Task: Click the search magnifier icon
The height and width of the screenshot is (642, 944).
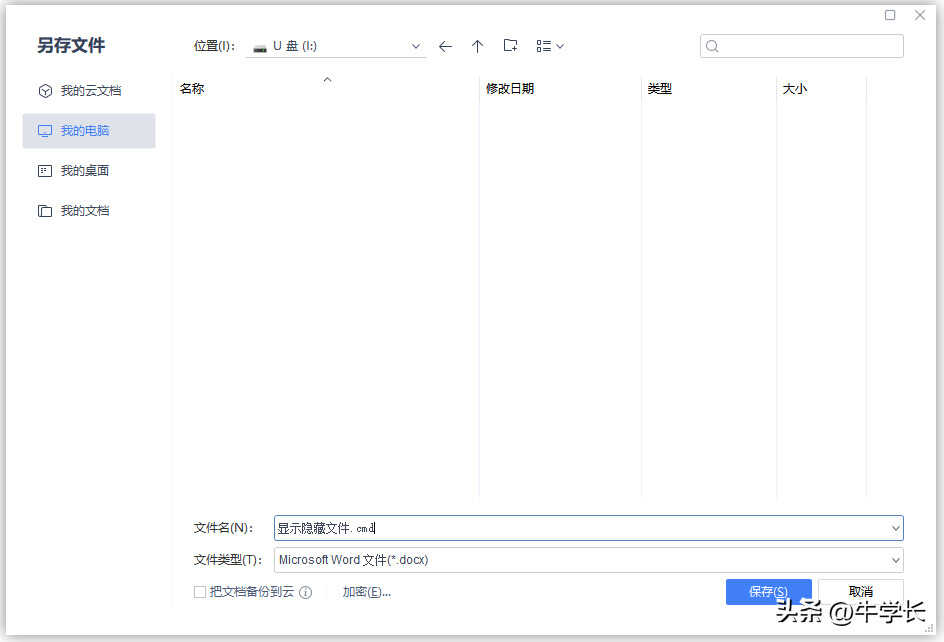Action: click(712, 46)
